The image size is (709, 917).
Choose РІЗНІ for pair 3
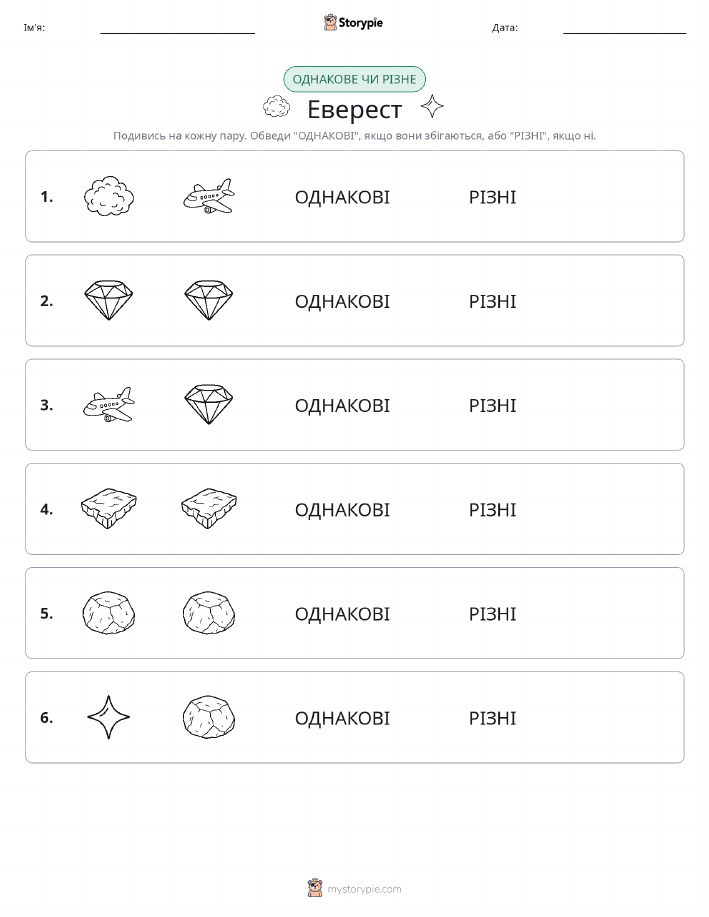click(493, 405)
